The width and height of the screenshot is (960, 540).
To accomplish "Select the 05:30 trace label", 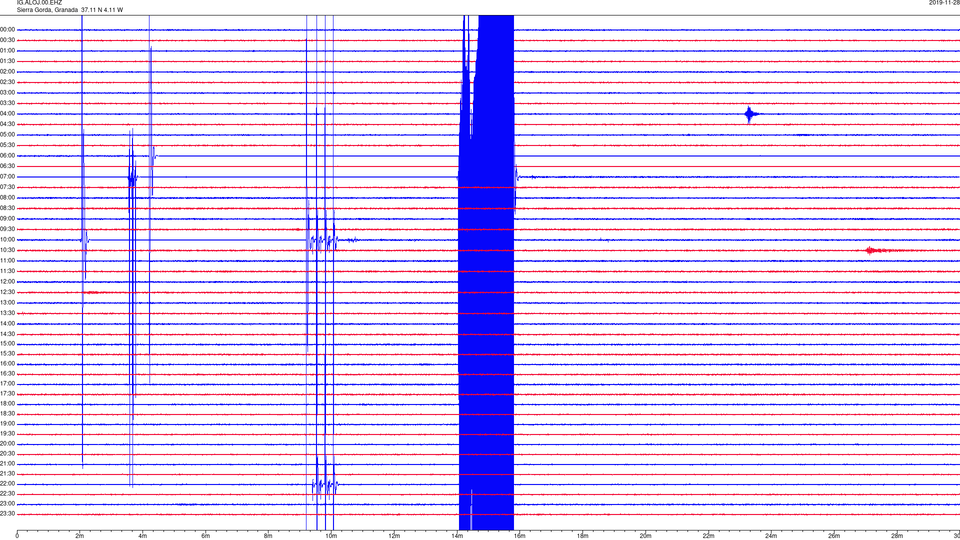I will pyautogui.click(x=7, y=144).
